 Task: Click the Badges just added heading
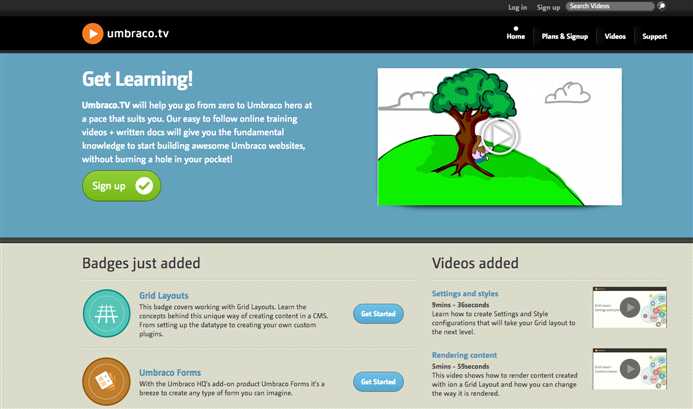pyautogui.click(x=141, y=263)
